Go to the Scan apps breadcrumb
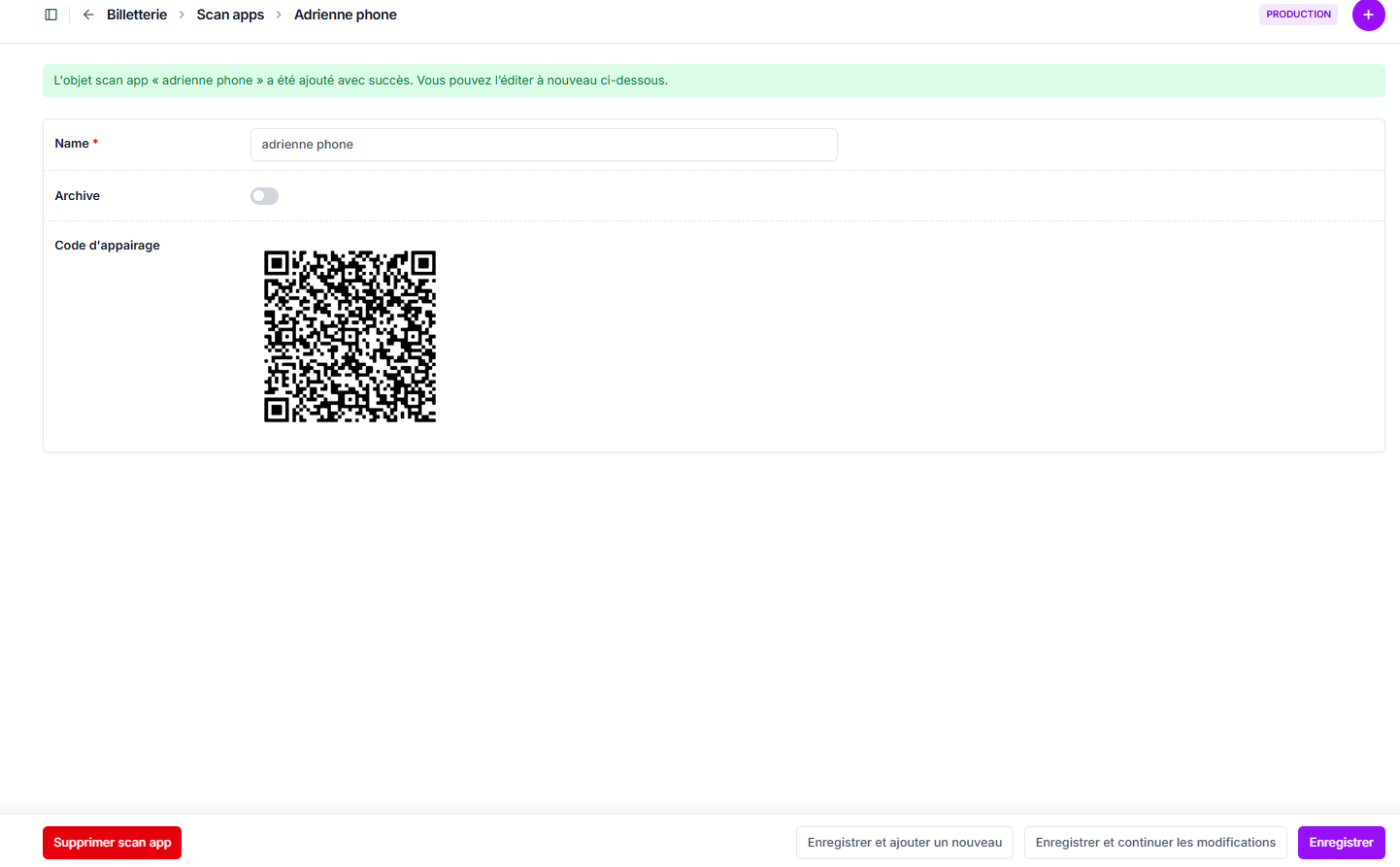The height and width of the screenshot is (867, 1400). coord(230,15)
